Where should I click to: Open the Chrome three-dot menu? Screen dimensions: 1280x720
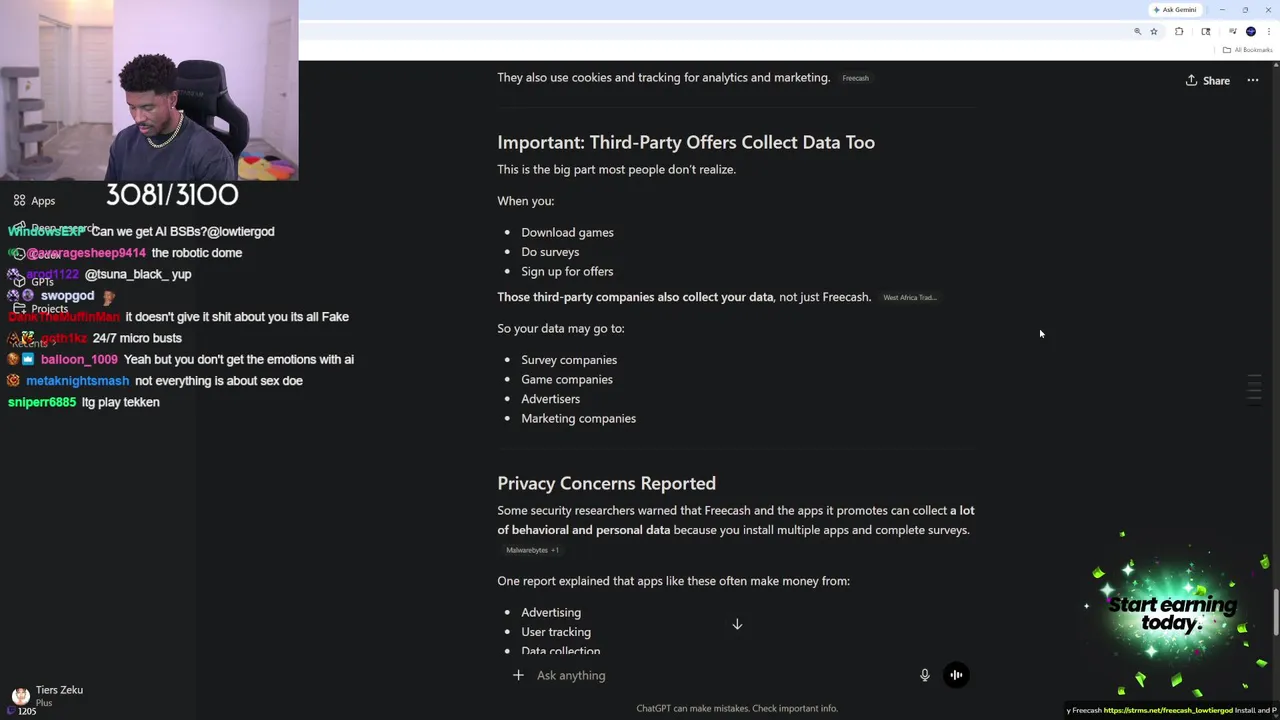tap(1269, 32)
